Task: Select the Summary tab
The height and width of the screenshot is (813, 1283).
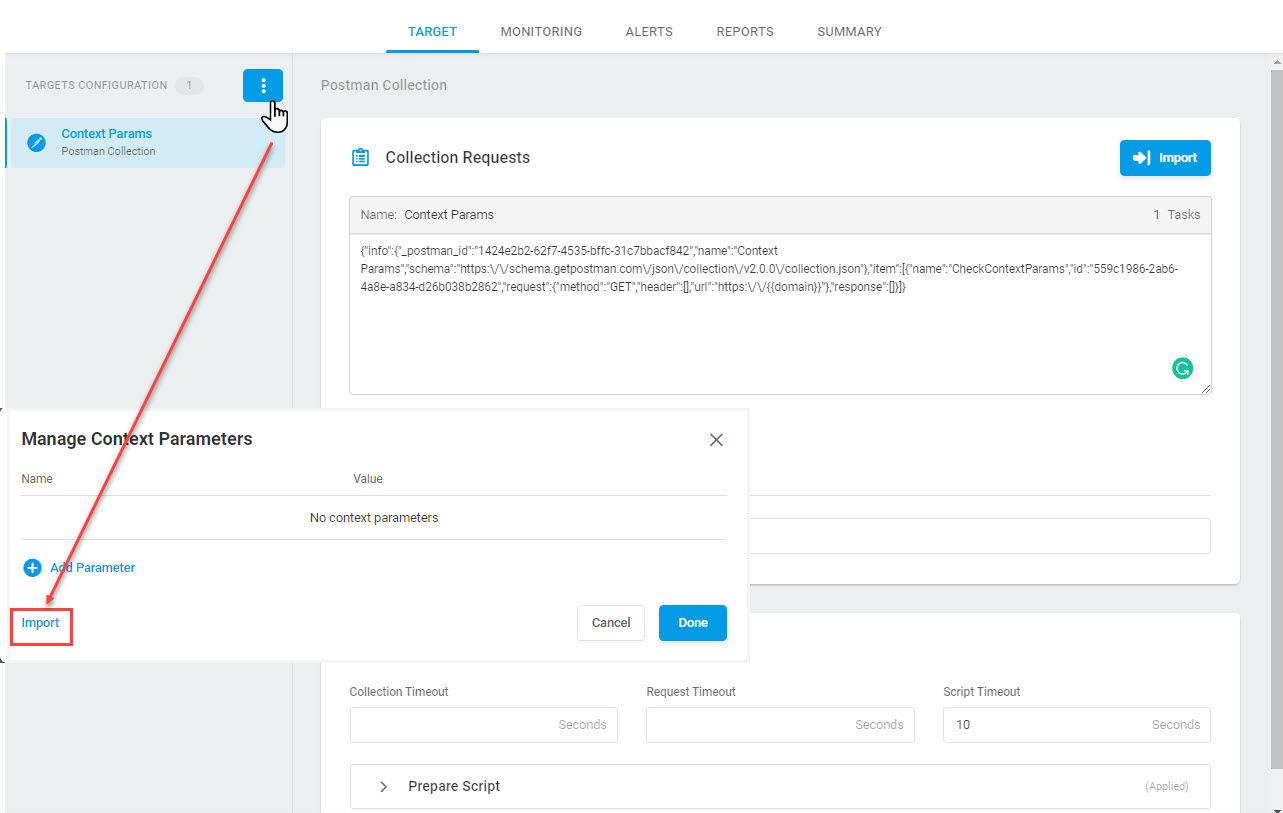Action: [849, 32]
